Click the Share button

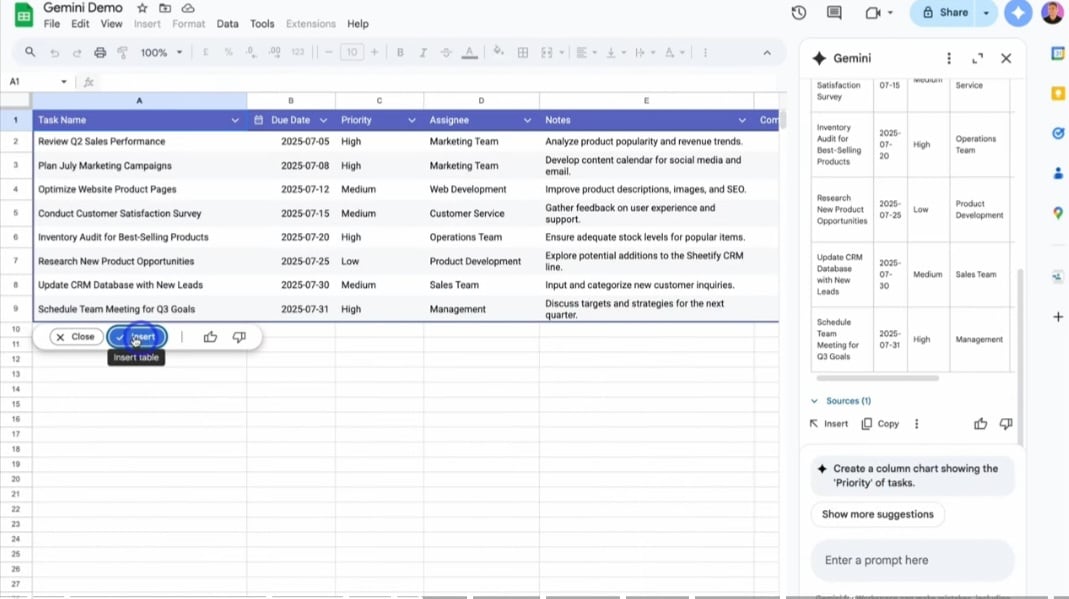pos(945,13)
